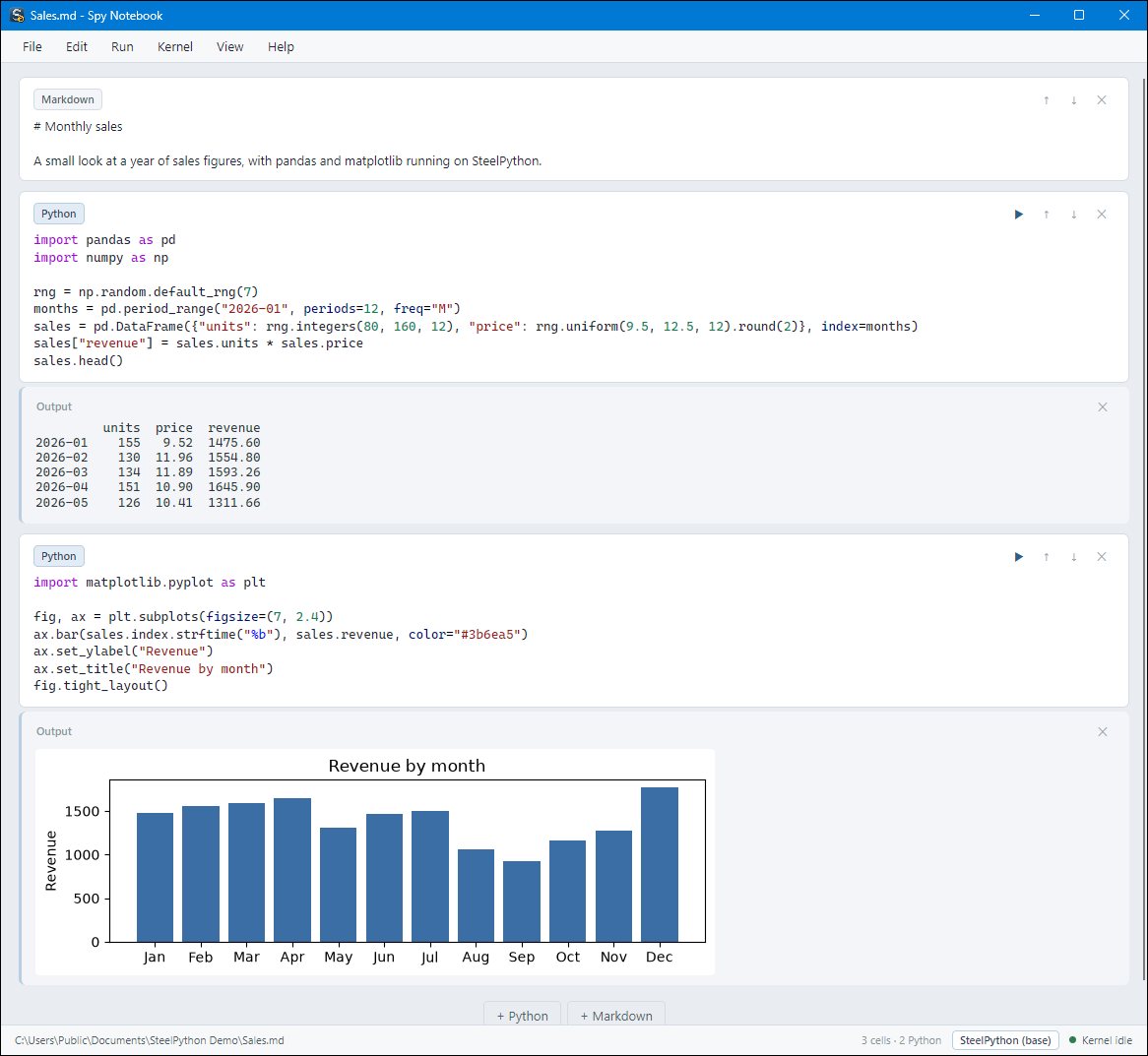Move the Monthly sales markdown cell down

click(1074, 100)
